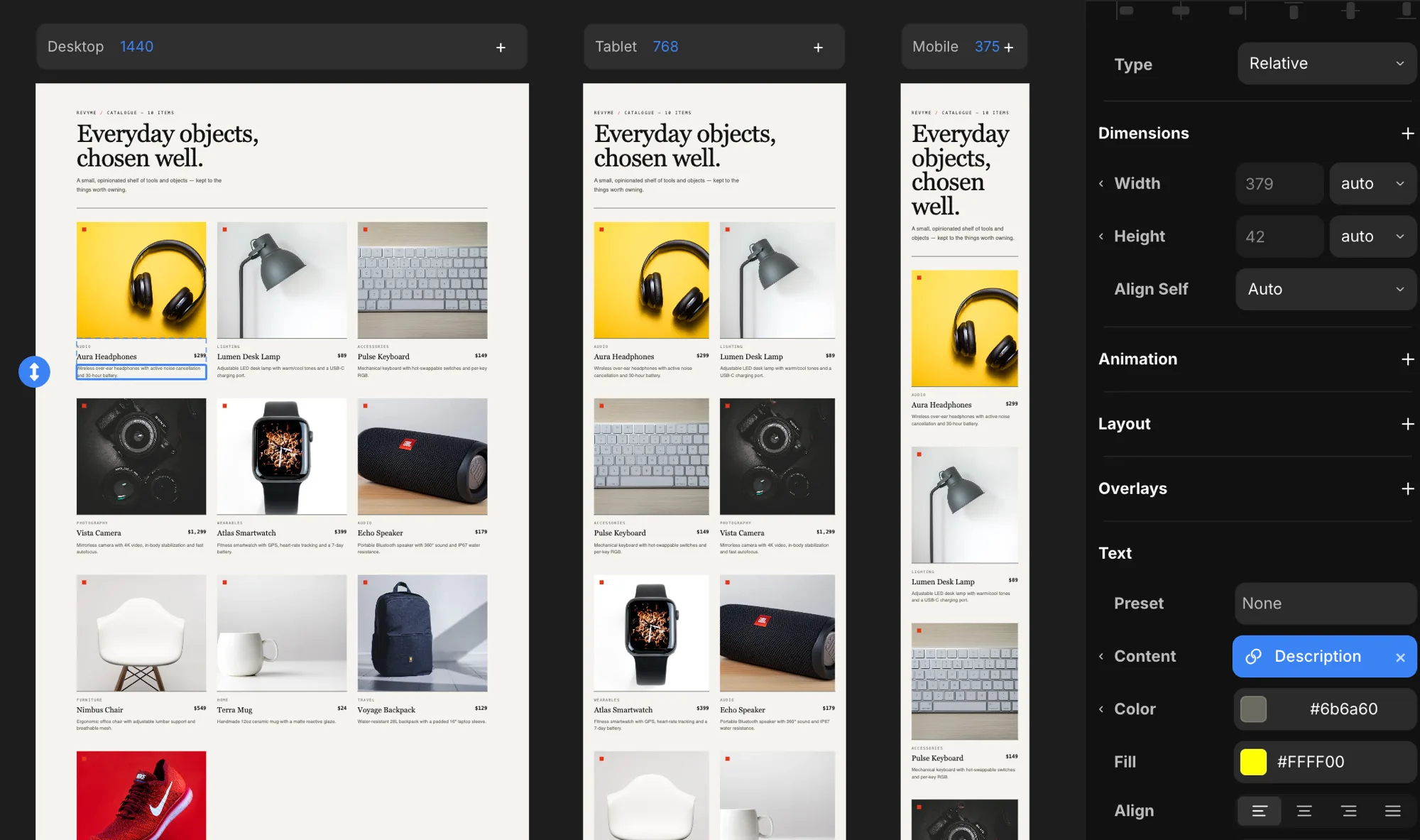Add an Animation with its plus icon

click(x=1407, y=359)
